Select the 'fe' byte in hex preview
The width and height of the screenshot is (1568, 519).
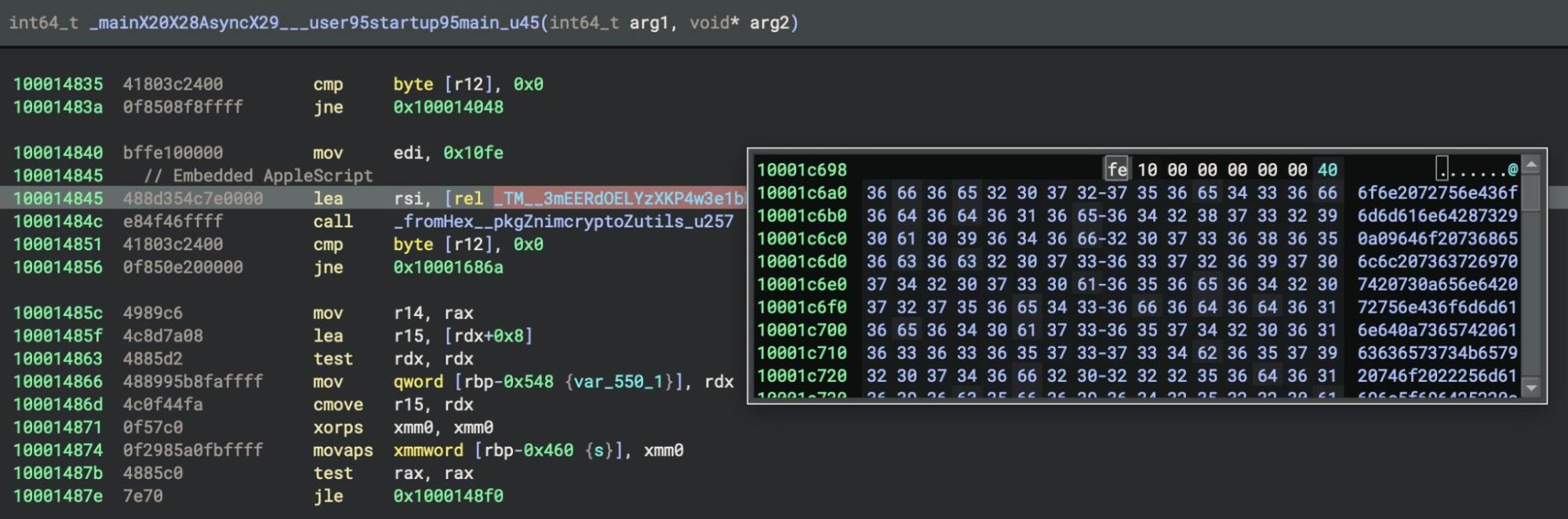[x=1116, y=169]
